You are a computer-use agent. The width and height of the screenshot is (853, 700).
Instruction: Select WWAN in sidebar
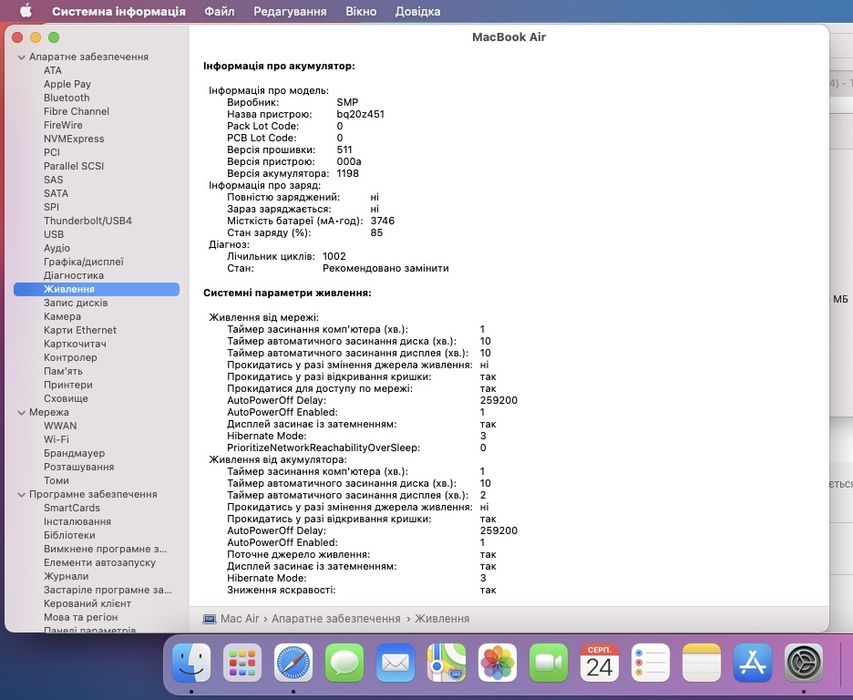pyautogui.click(x=60, y=426)
